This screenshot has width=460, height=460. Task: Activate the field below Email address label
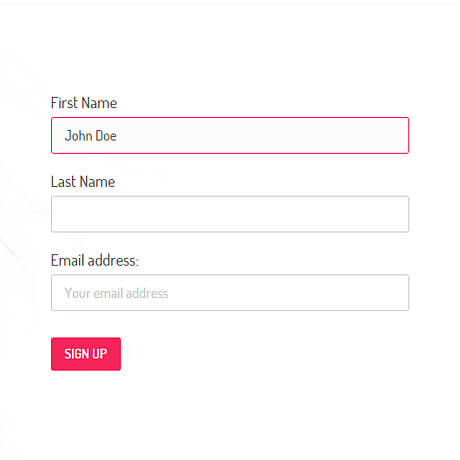coord(230,293)
